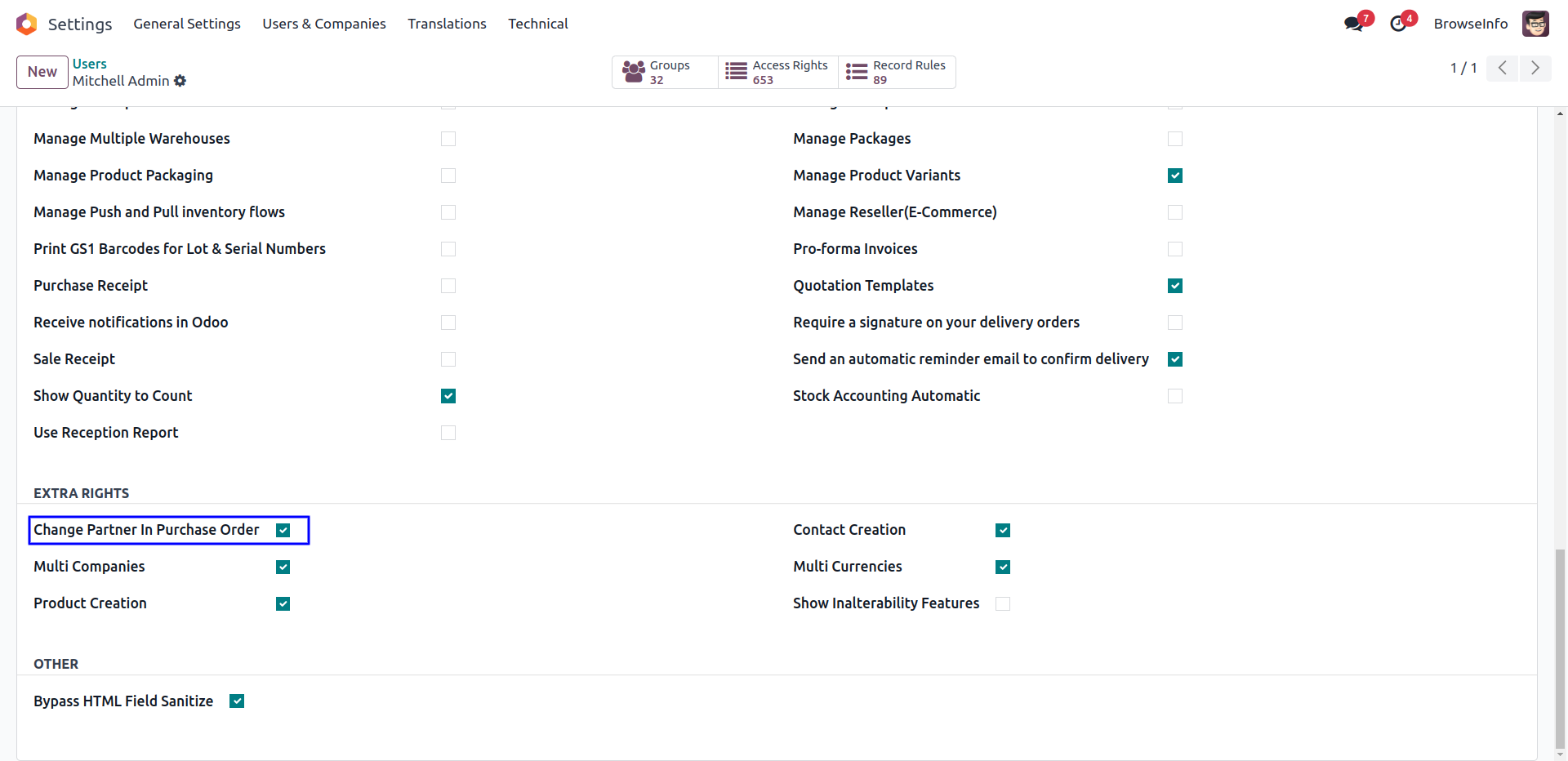The width and height of the screenshot is (1568, 761).
Task: Click the user avatar picture
Action: (x=1535, y=24)
